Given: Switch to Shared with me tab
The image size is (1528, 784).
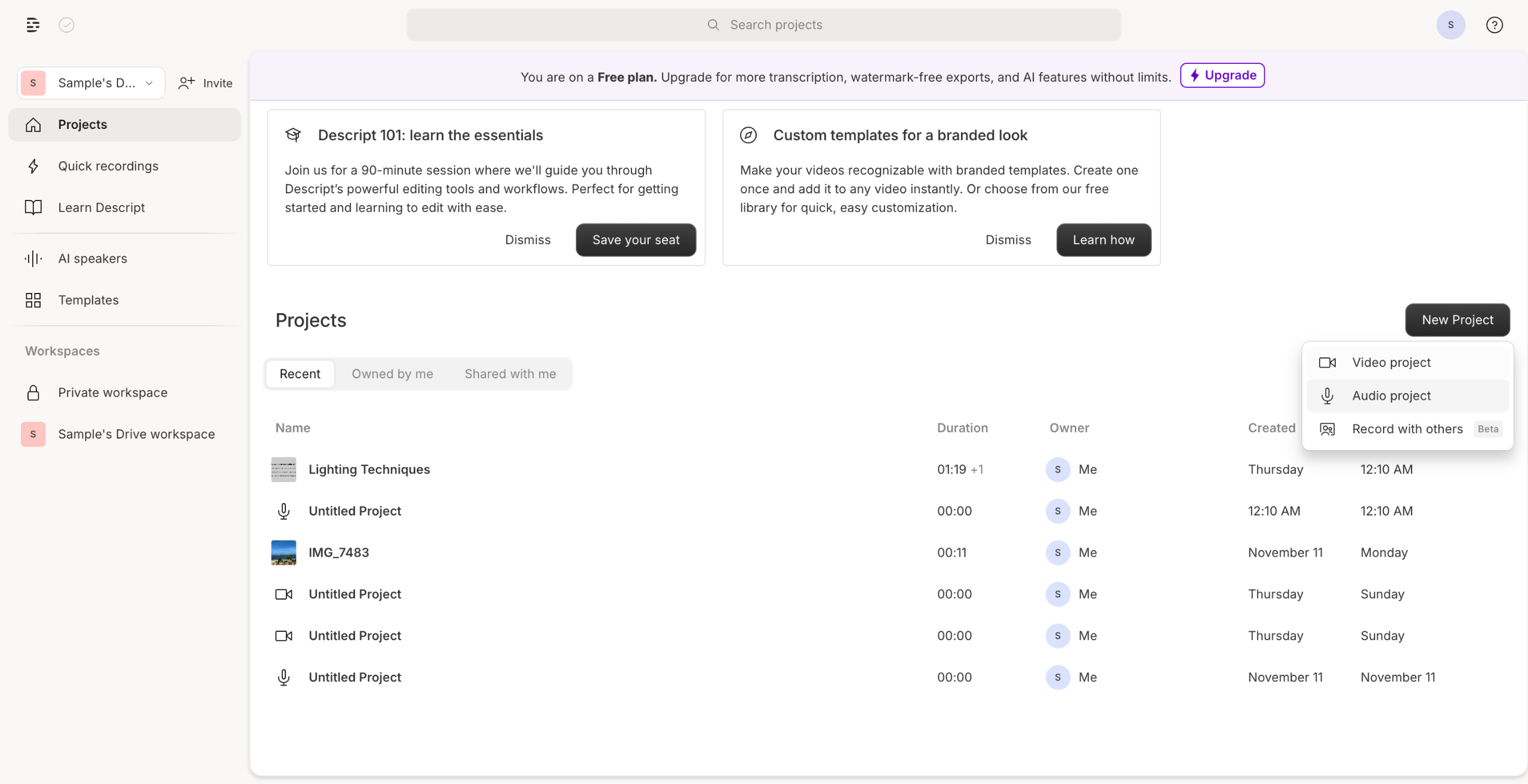Looking at the screenshot, I should [x=510, y=374].
